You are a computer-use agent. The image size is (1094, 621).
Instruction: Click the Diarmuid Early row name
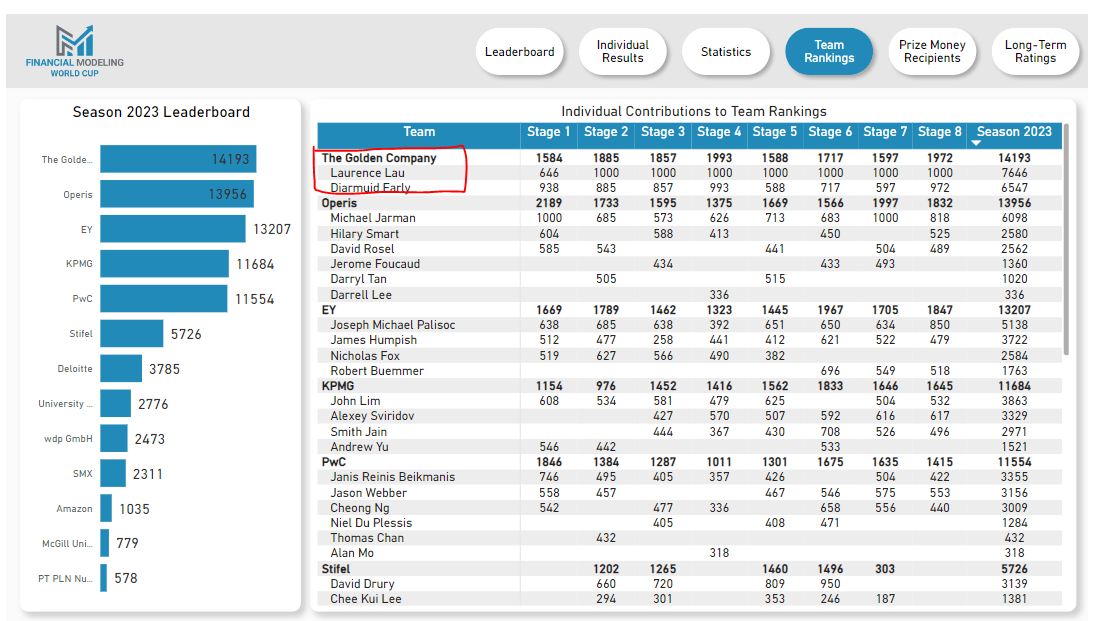pyautogui.click(x=370, y=188)
